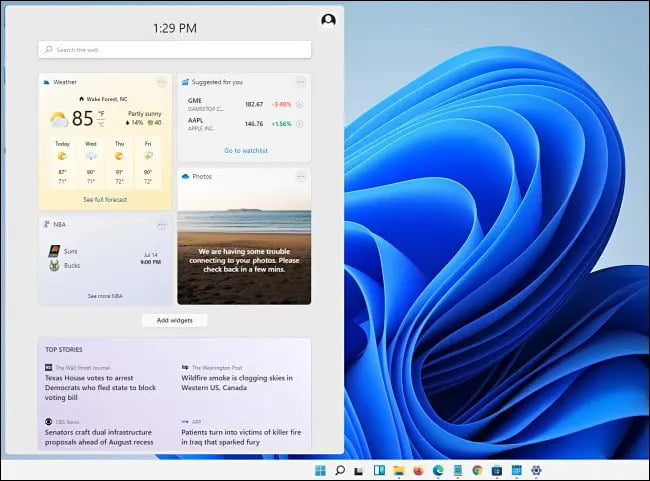Click the Photos OneDrive cloud icon
This screenshot has height=481, width=650.
pos(185,177)
